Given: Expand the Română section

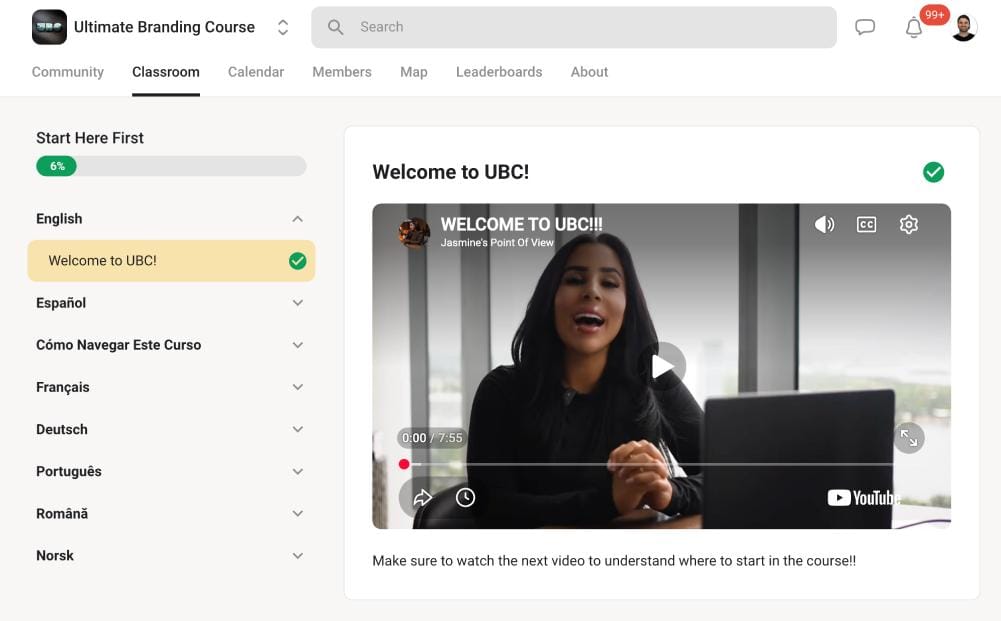Looking at the screenshot, I should point(170,513).
